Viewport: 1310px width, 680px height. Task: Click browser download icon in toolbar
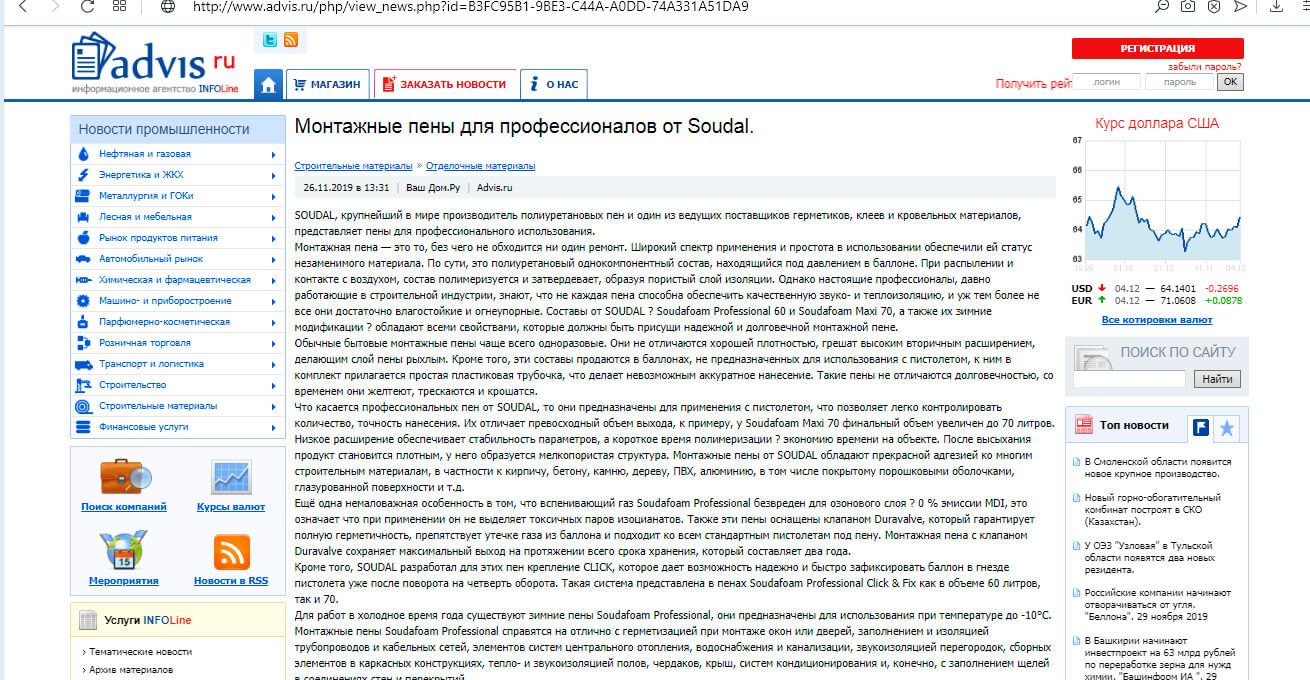pyautogui.click(x=1276, y=6)
